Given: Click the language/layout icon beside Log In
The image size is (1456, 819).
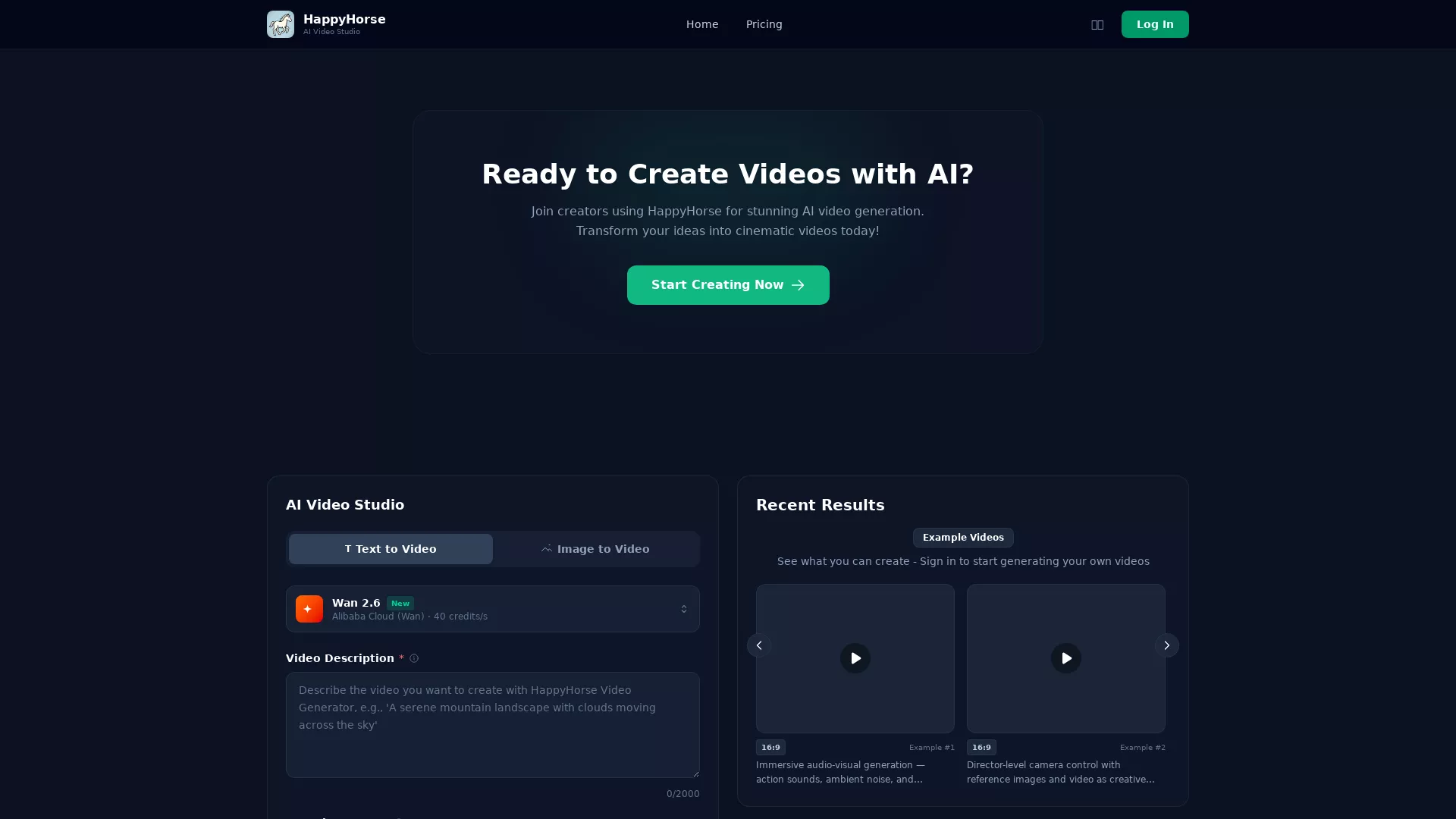Looking at the screenshot, I should (x=1097, y=24).
